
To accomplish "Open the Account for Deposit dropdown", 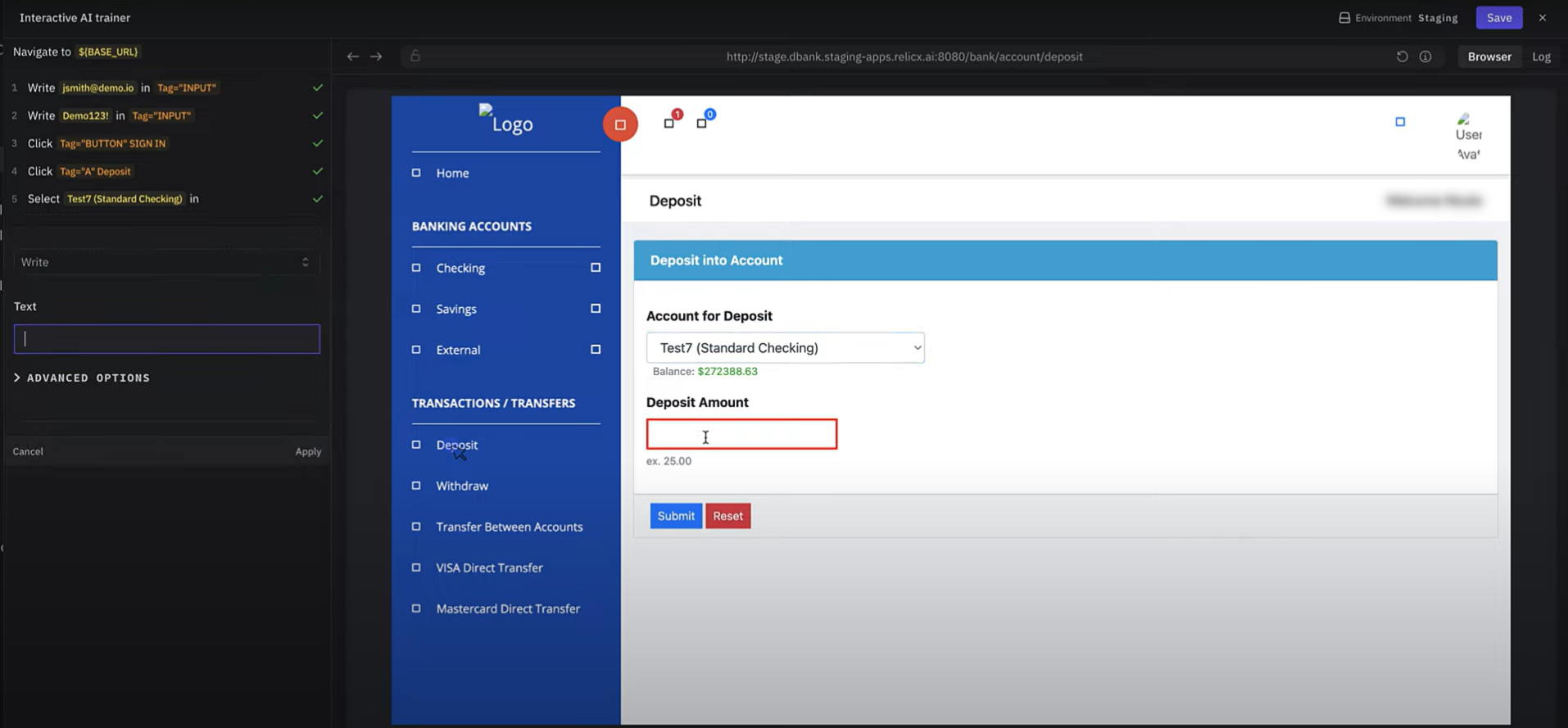I will 785,348.
